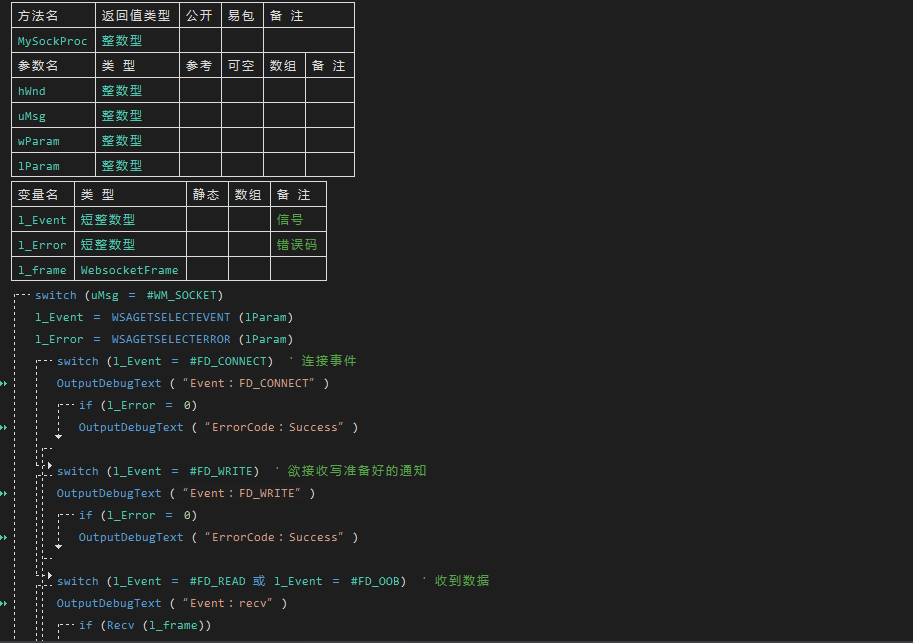Click flow arrow before FD_READ switch statement

click(49, 576)
